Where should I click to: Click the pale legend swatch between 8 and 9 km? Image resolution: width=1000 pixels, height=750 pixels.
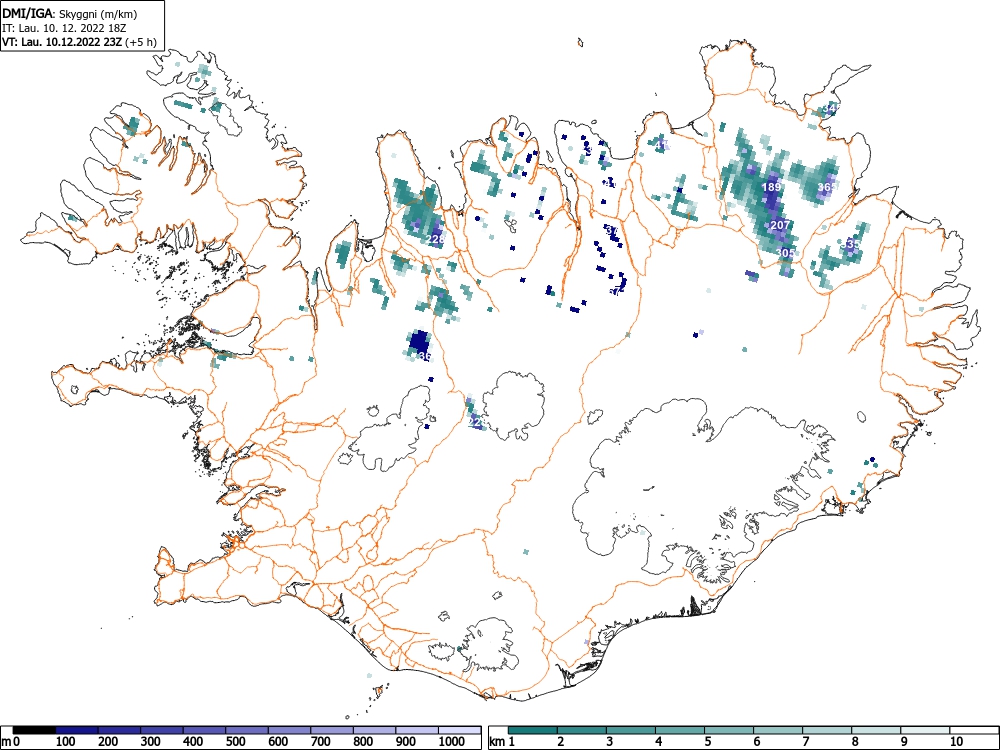(876, 730)
